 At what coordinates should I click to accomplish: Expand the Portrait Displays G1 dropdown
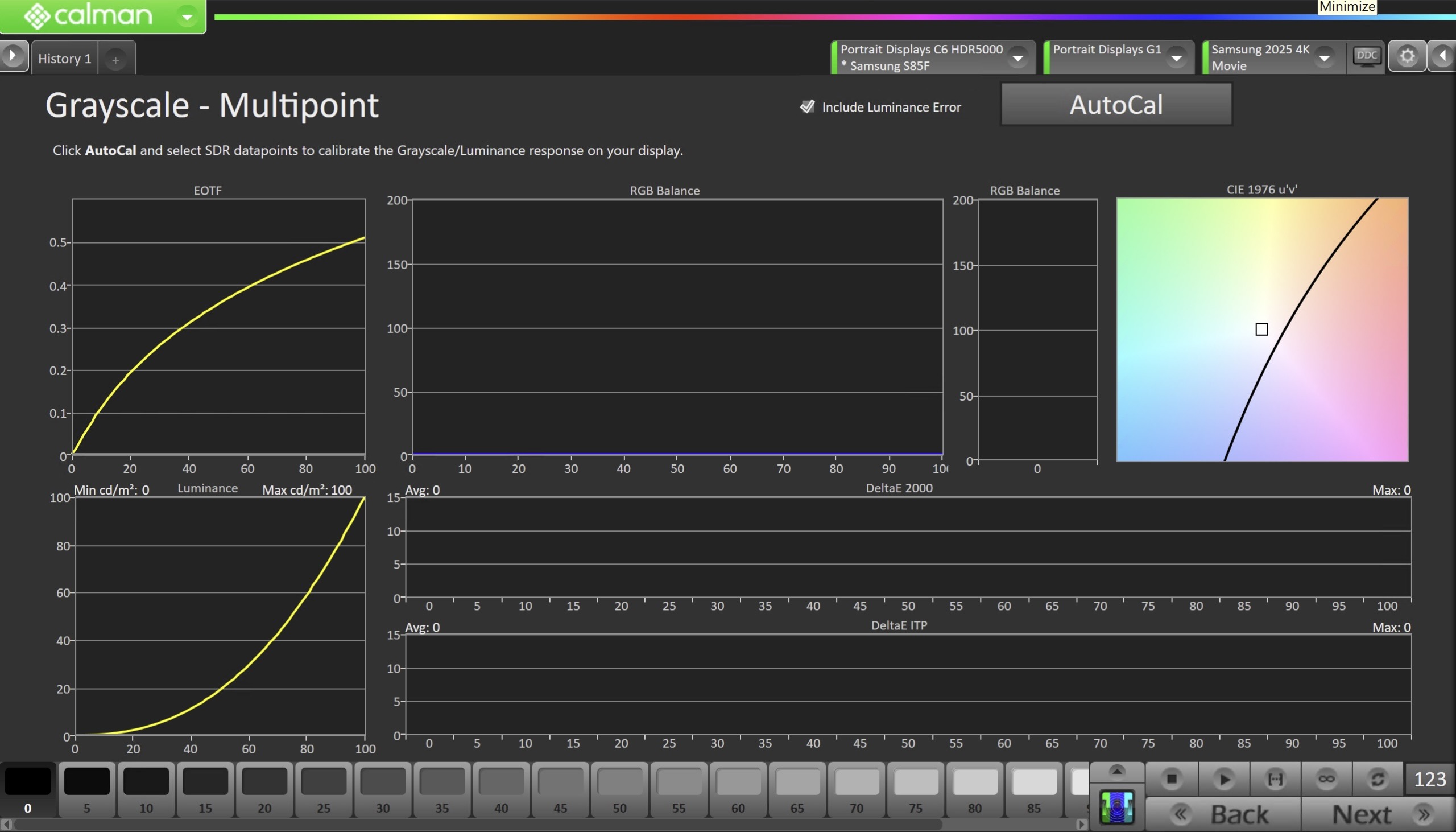click(1176, 57)
